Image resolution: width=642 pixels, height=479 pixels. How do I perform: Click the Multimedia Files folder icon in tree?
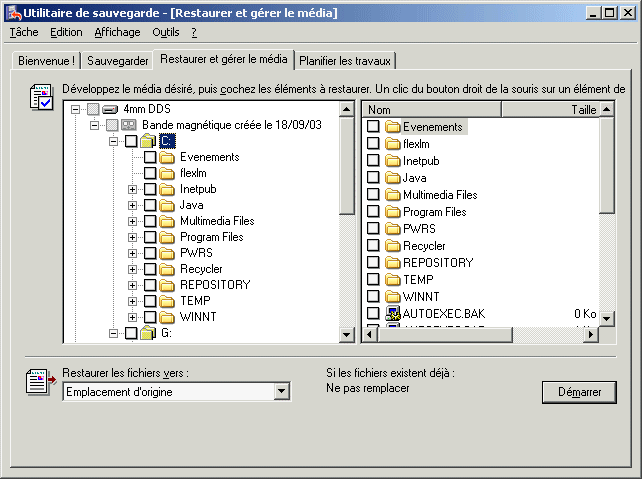[167, 221]
